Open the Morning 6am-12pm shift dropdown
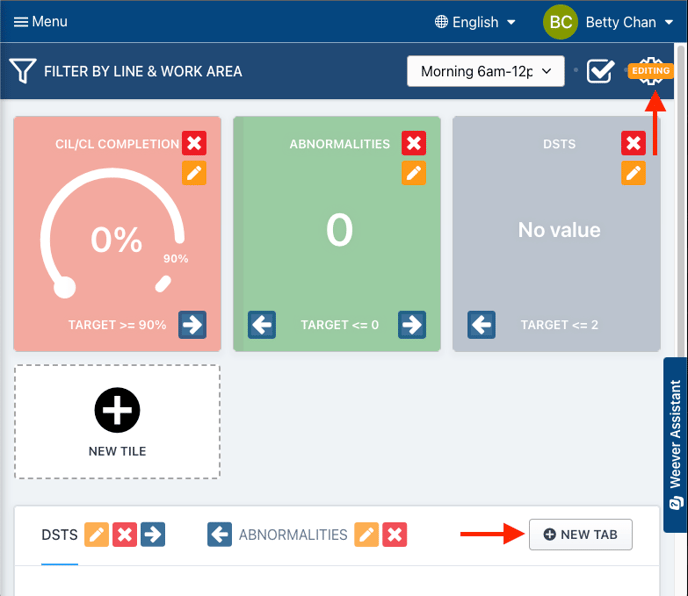Viewport: 688px width, 596px height. click(x=486, y=72)
